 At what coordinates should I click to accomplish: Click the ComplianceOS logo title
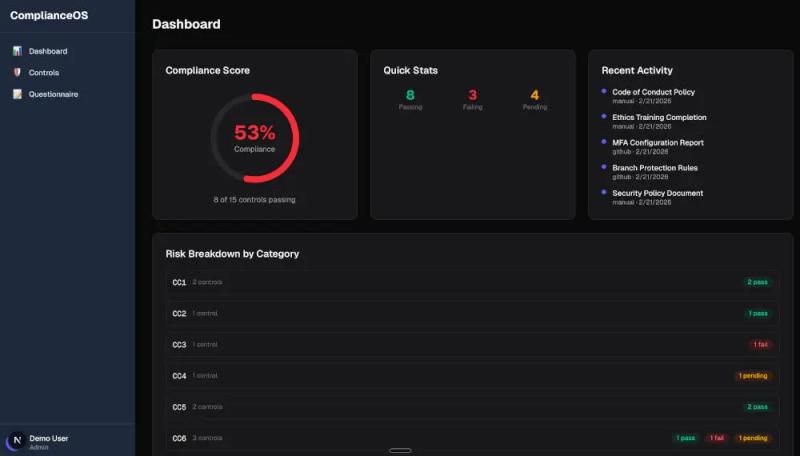click(x=49, y=15)
